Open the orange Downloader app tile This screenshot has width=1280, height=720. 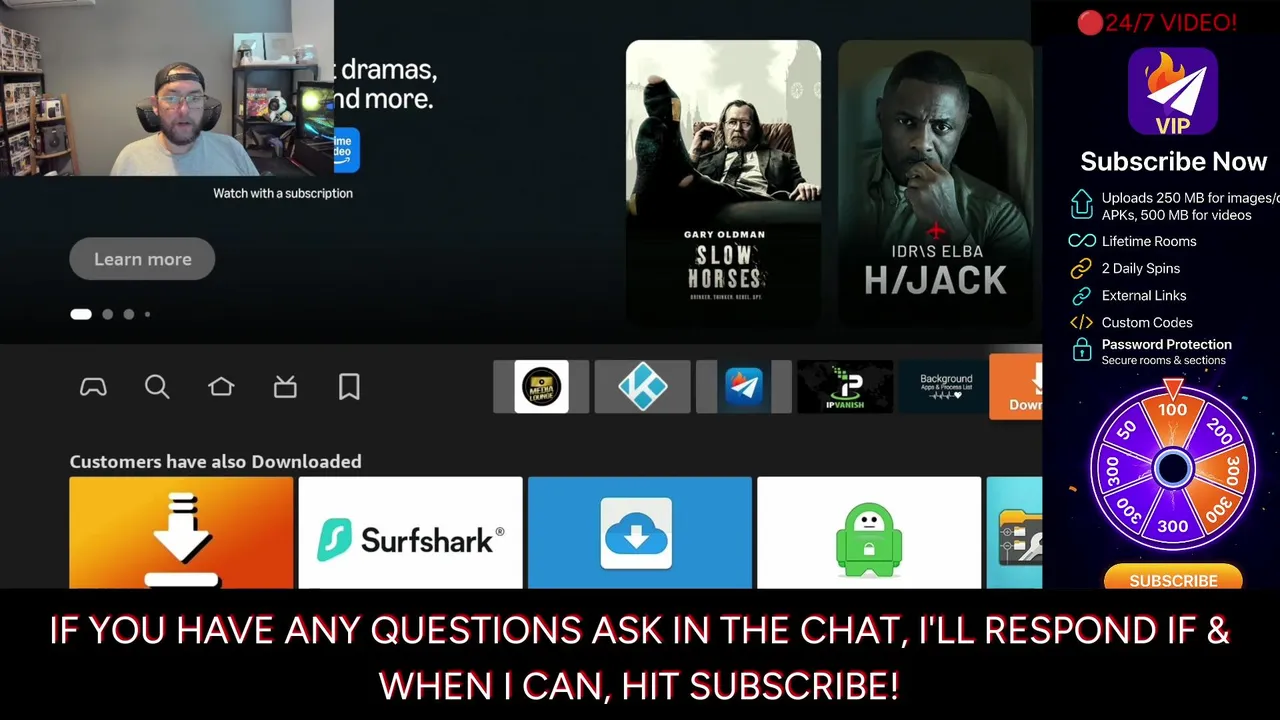pos(1016,387)
